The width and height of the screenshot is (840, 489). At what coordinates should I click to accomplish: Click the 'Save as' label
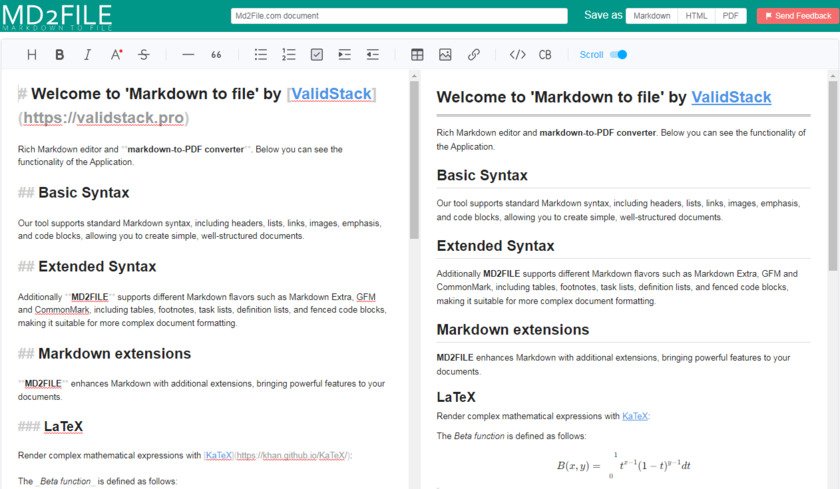click(x=603, y=15)
